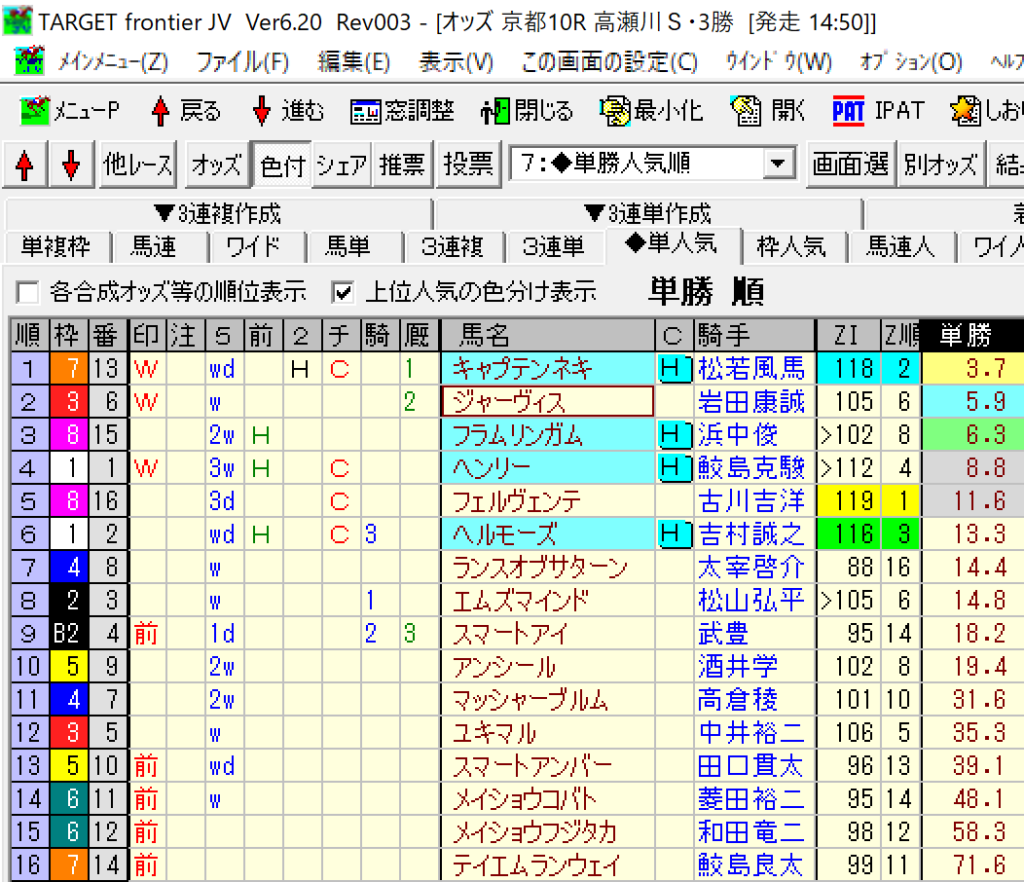The image size is (1024, 882).
Task: Expand the ▼3連単作成 section
Action: coord(646,213)
